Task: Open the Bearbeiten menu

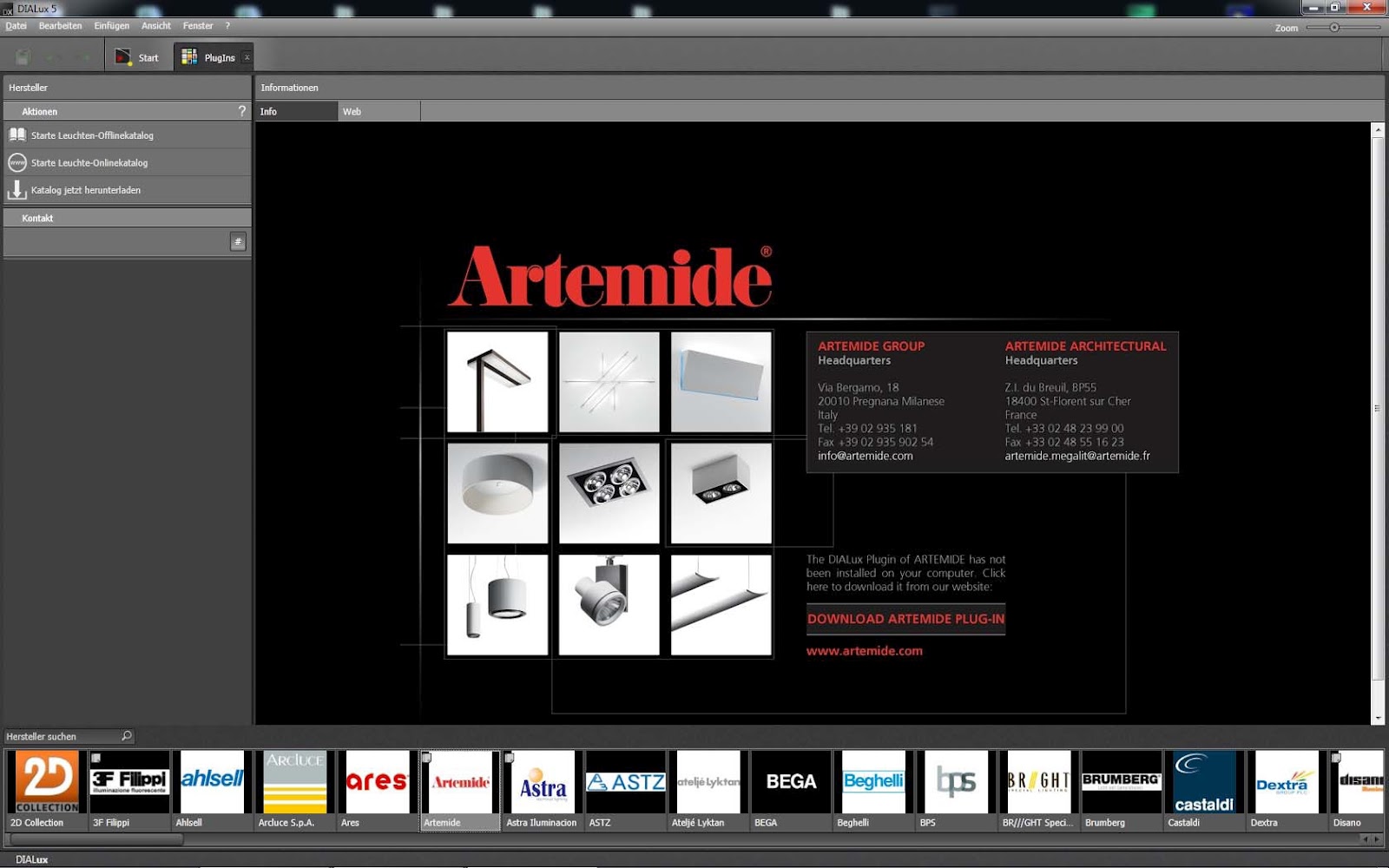Action: (x=60, y=26)
